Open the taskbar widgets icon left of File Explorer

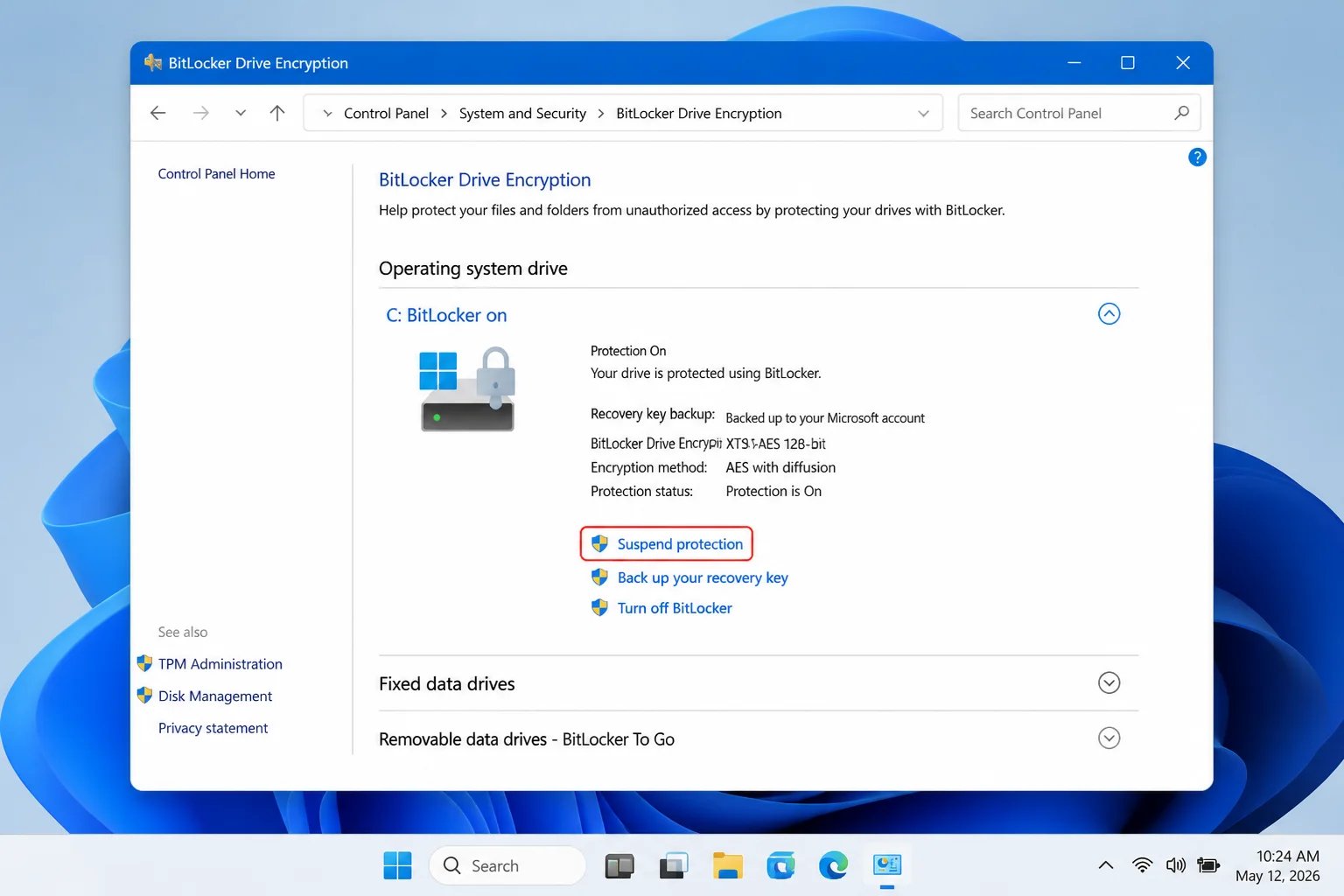click(674, 866)
